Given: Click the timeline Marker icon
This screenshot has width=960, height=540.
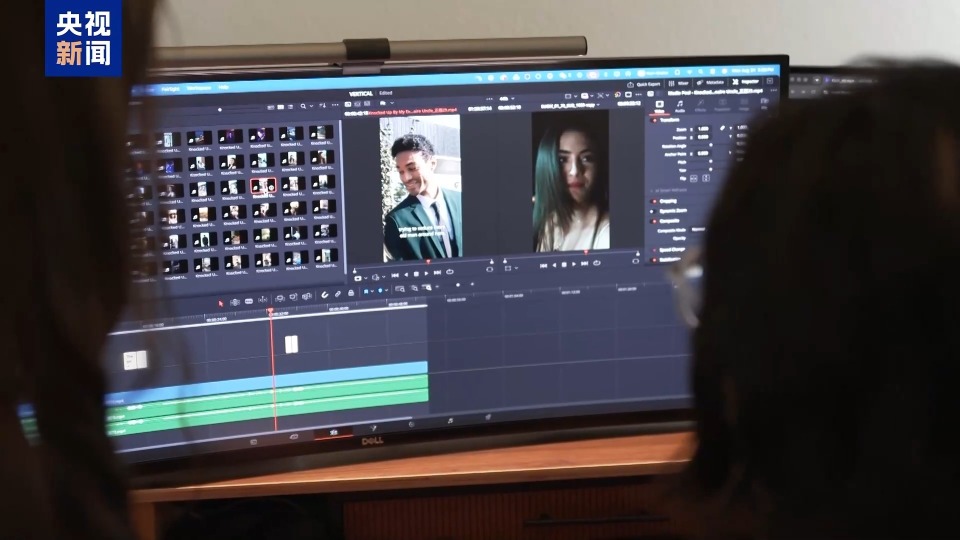Looking at the screenshot, I should click(x=380, y=291).
